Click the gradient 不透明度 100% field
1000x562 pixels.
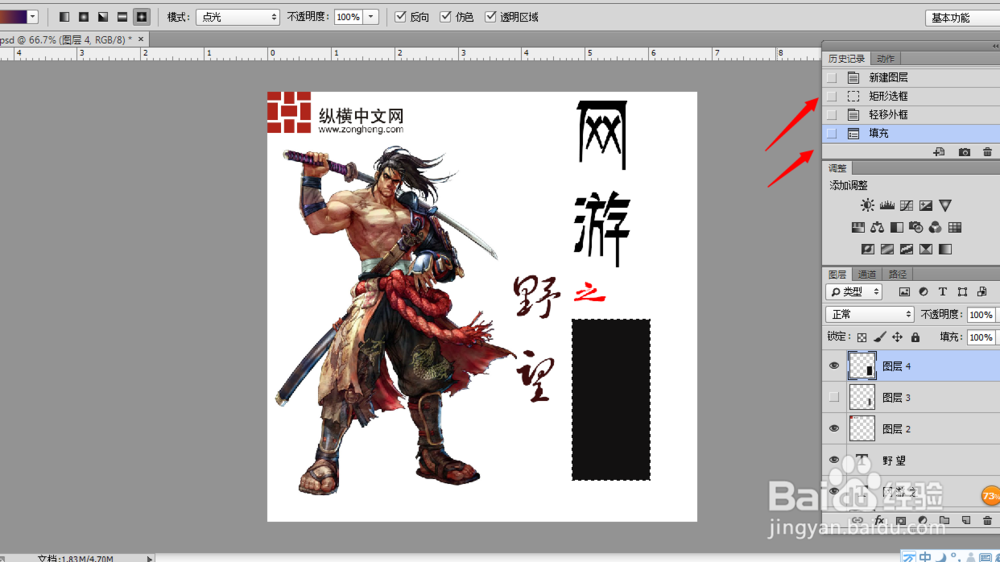[348, 17]
